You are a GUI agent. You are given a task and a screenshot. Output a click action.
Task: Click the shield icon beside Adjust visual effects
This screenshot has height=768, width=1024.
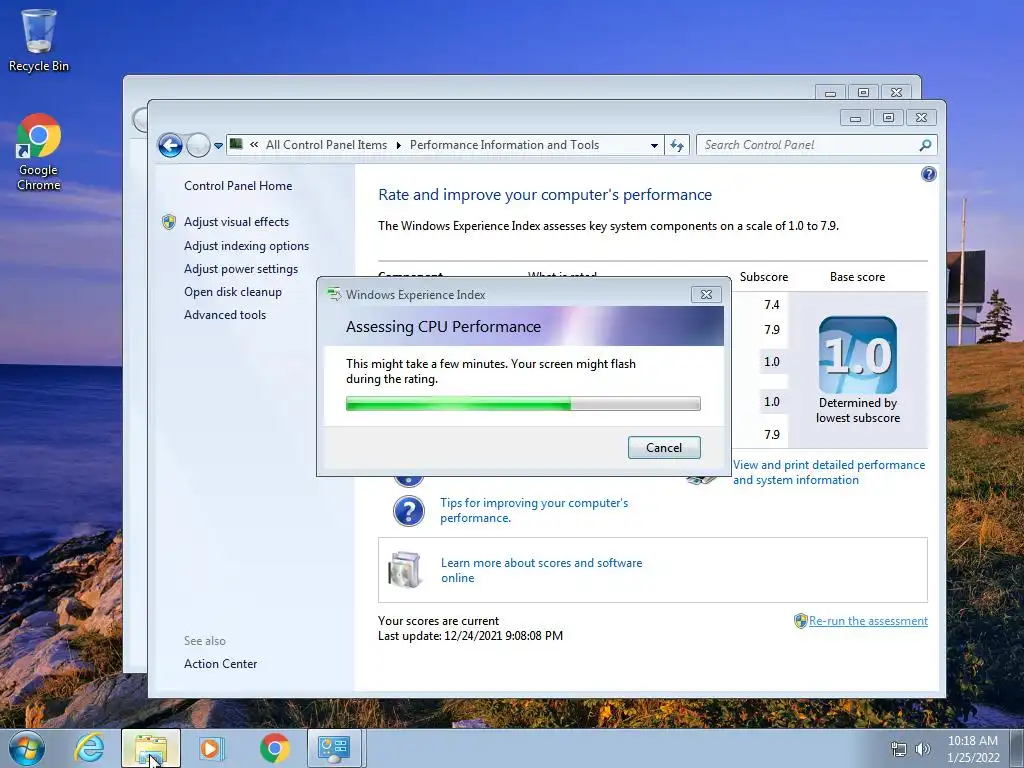point(168,222)
